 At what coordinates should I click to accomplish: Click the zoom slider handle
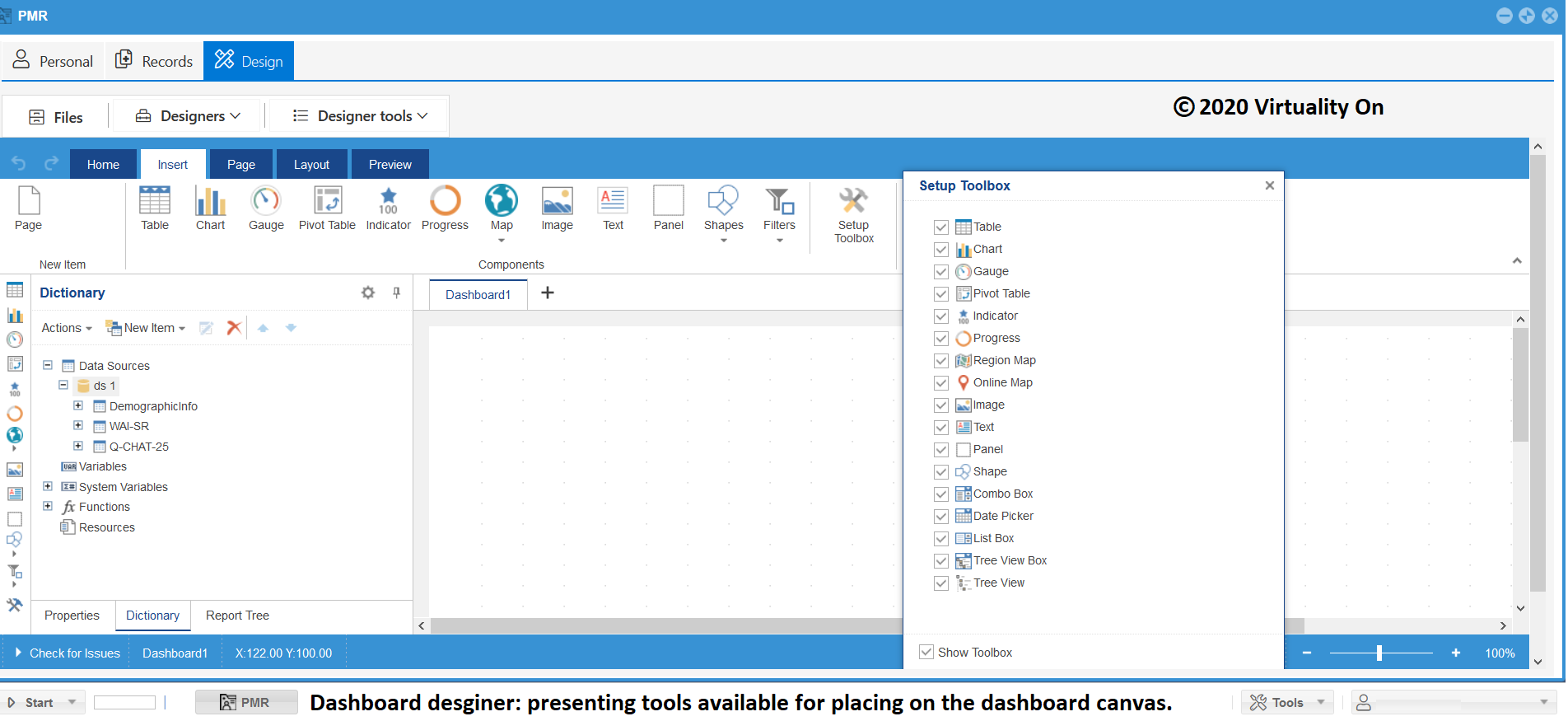[x=1379, y=653]
